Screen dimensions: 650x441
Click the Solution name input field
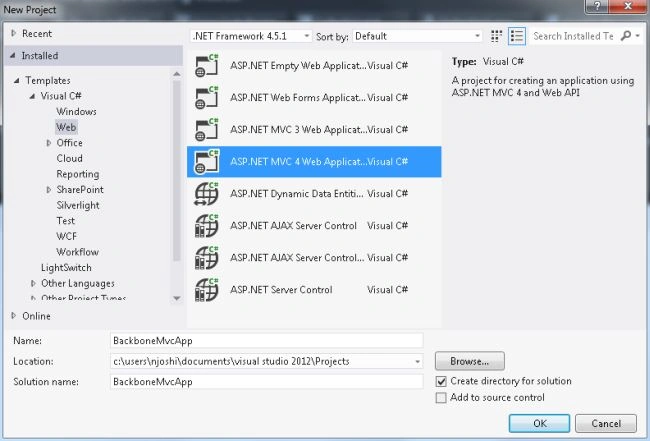coord(267,382)
